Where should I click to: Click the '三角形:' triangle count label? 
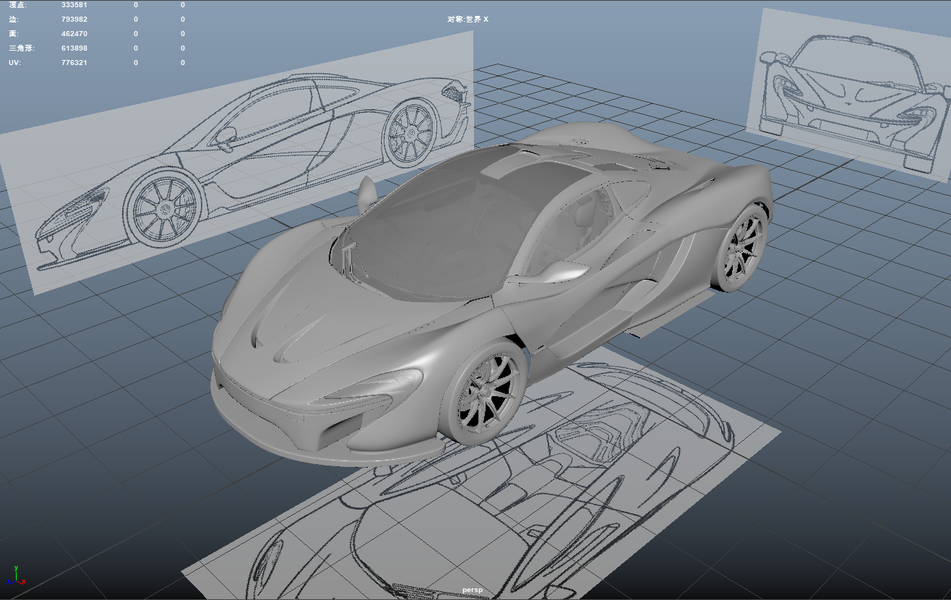[21, 49]
